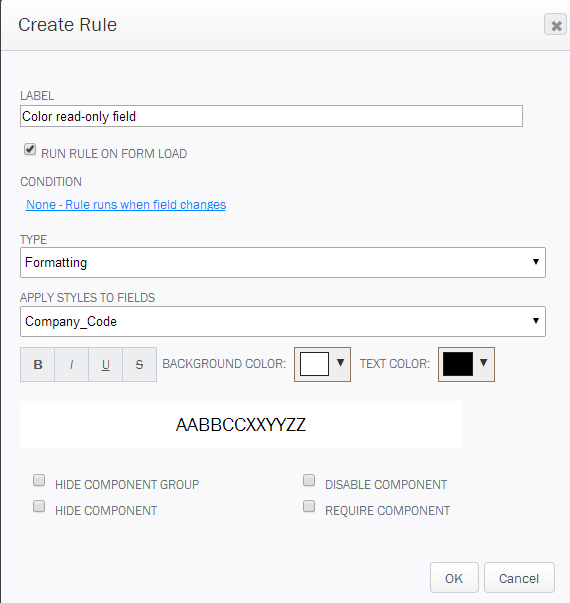Open the None rule condition link

126,205
